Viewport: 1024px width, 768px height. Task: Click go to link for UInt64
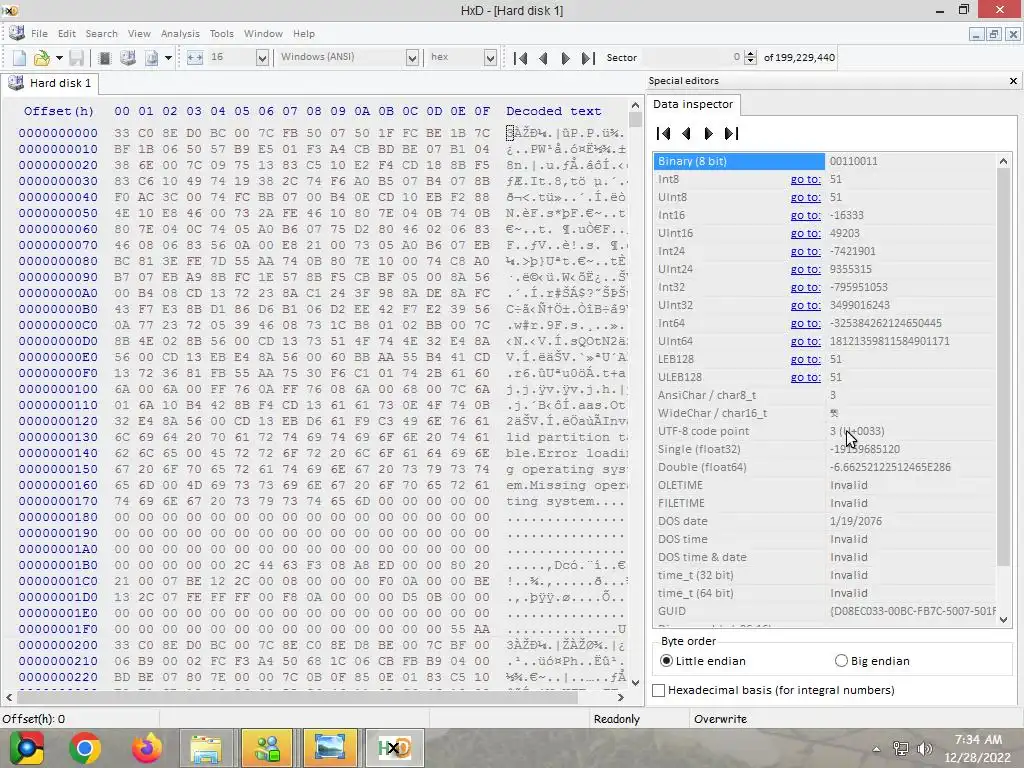pyautogui.click(x=805, y=342)
